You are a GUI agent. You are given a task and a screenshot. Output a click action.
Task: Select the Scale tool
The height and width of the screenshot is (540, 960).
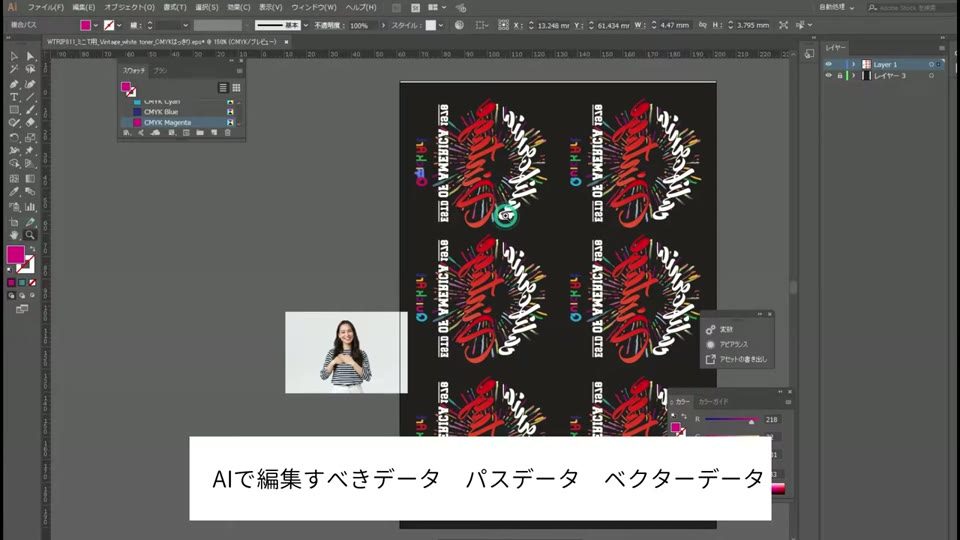[x=30, y=137]
